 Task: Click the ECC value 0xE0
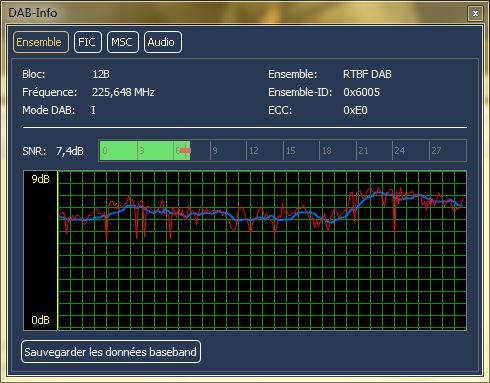pyautogui.click(x=355, y=110)
